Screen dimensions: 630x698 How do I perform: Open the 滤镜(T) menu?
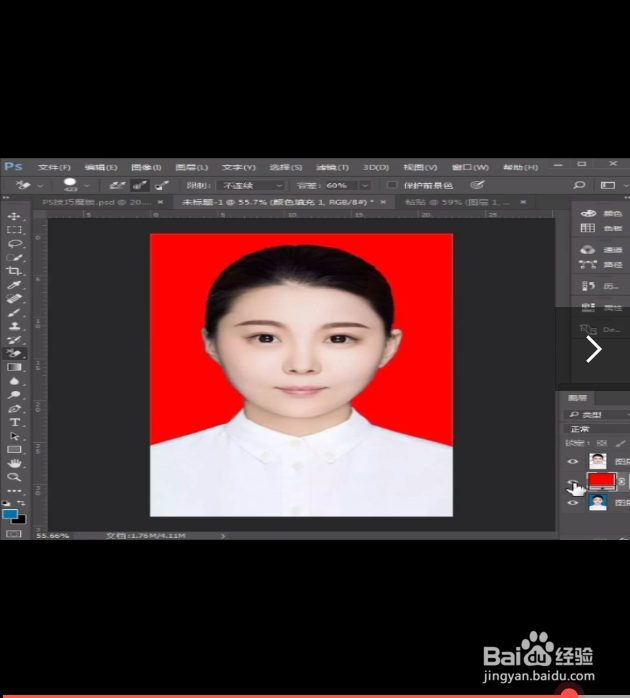click(332, 167)
